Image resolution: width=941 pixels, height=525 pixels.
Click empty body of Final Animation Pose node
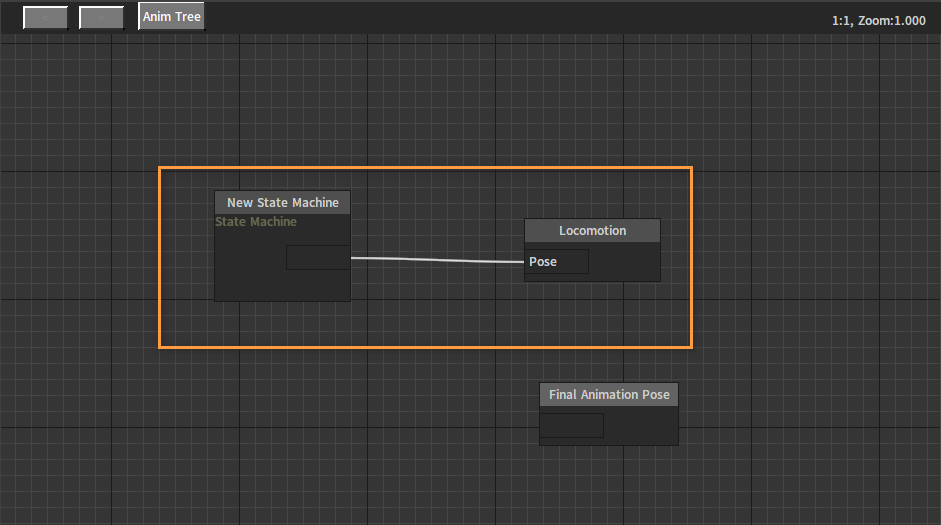[640, 426]
